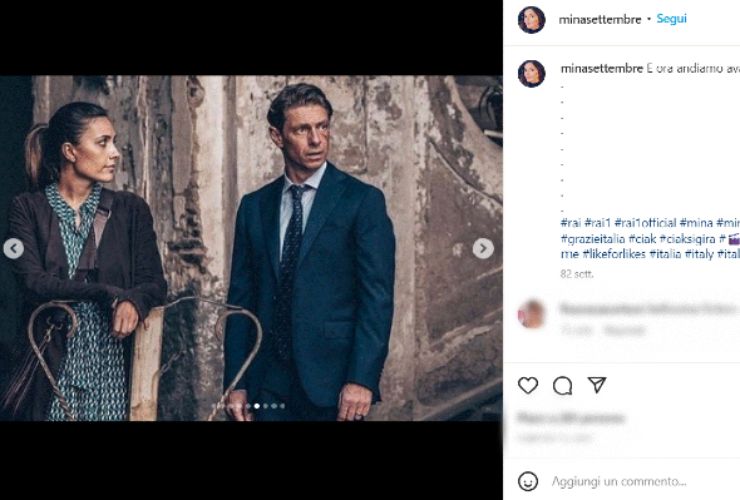Image resolution: width=740 pixels, height=500 pixels.
Task: Click the avatar beside the caption
Action: click(x=532, y=73)
